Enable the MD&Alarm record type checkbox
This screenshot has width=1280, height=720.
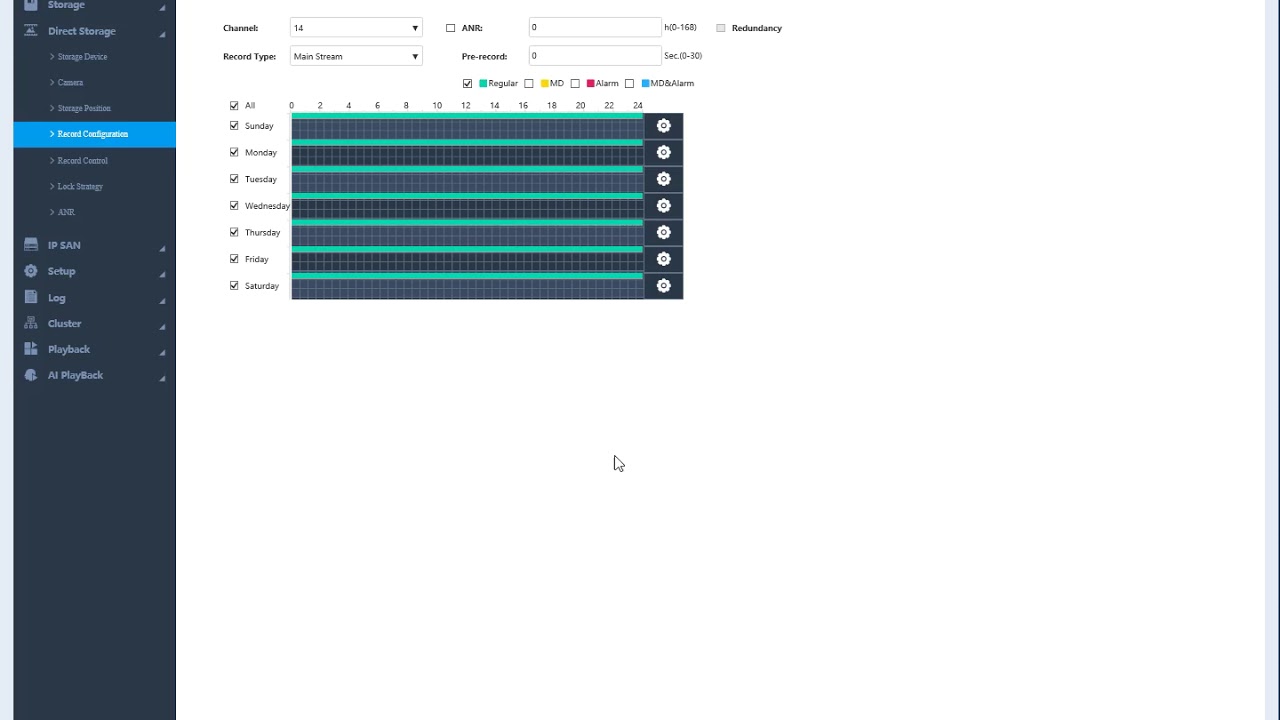click(x=629, y=83)
